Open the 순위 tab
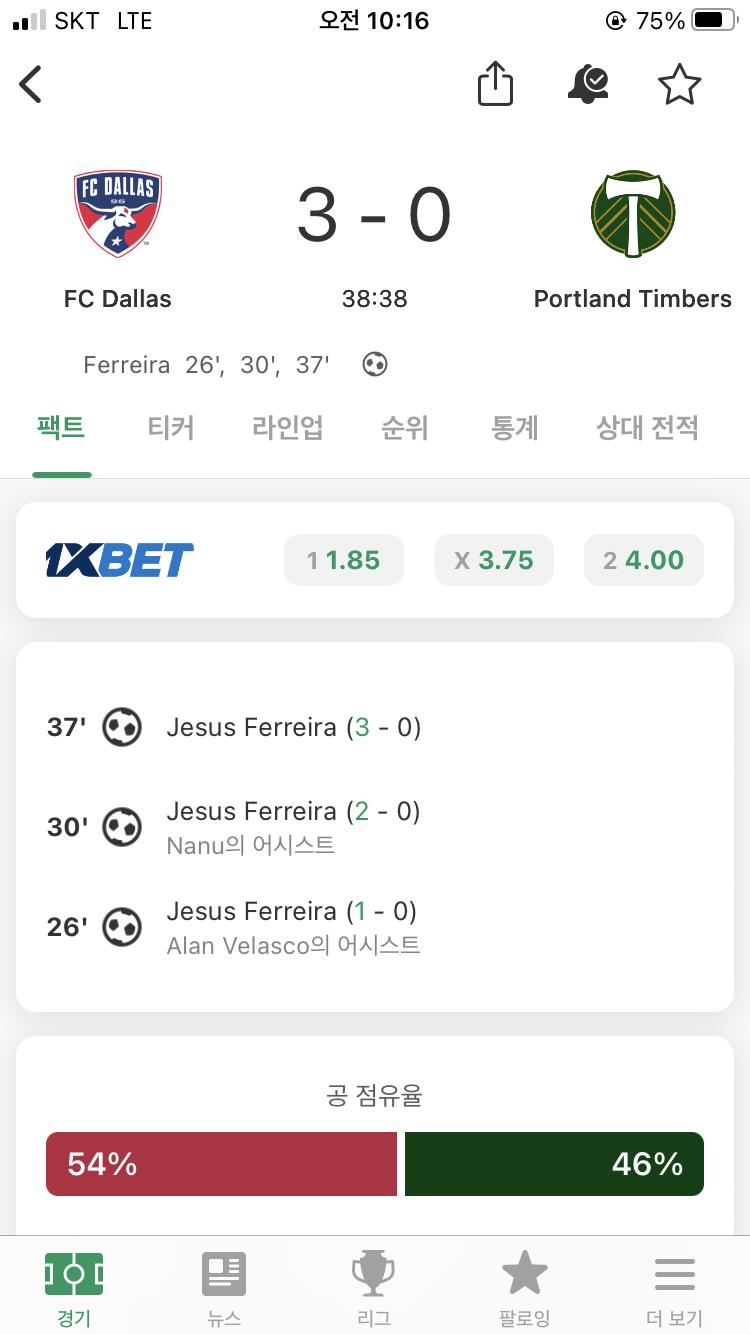Screen dimensions: 750x1334 tap(405, 429)
